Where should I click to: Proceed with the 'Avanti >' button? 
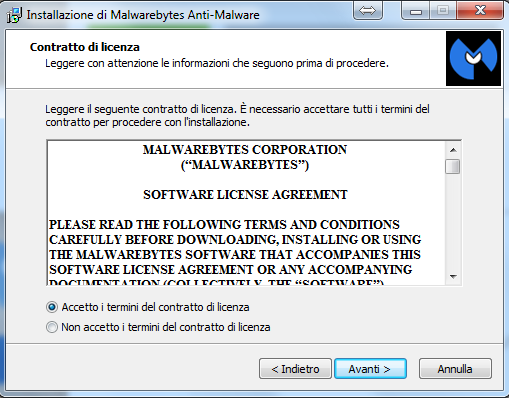click(370, 369)
